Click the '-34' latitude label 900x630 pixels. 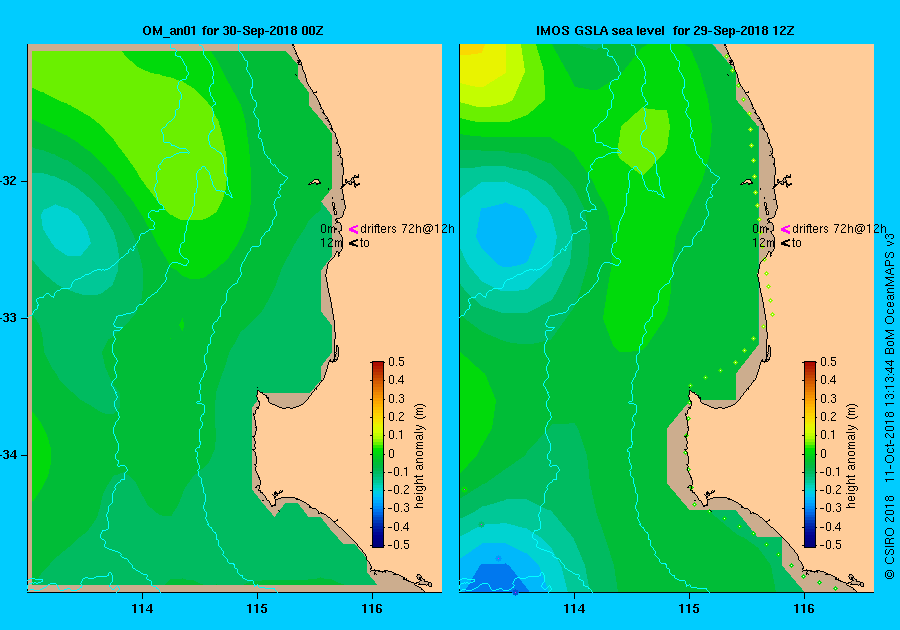click(x=9, y=455)
